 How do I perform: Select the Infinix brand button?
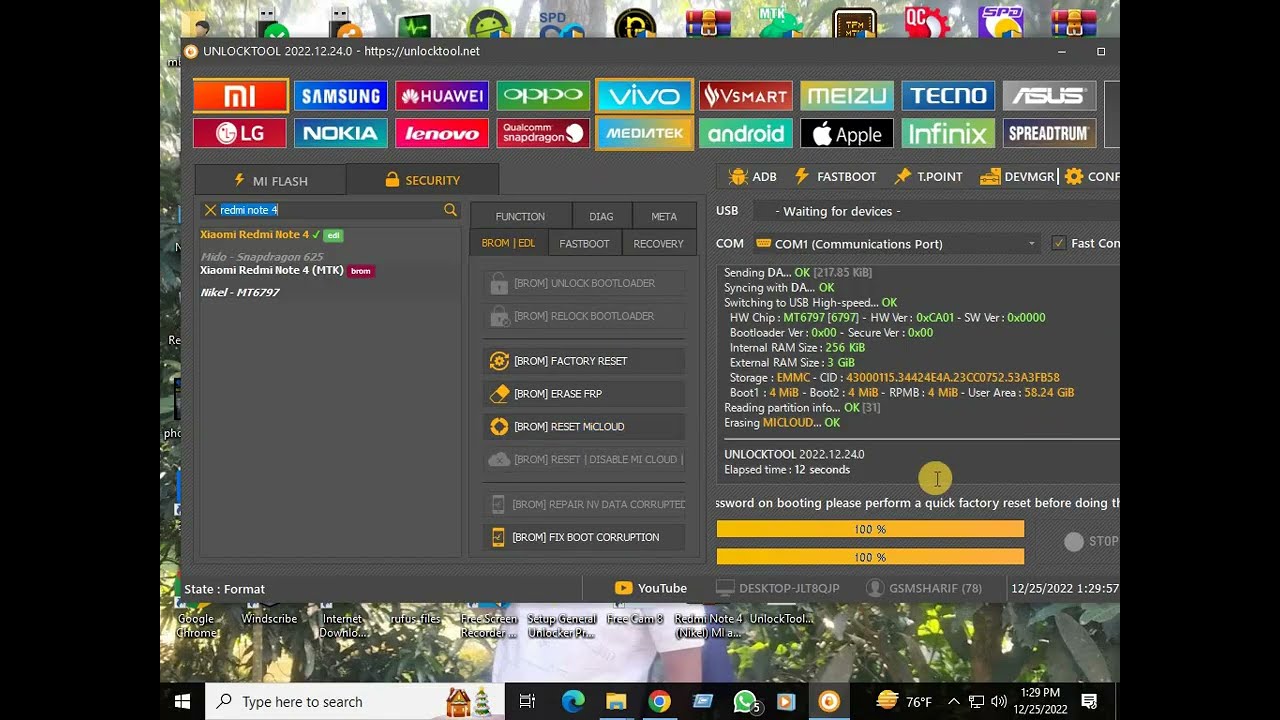click(x=948, y=133)
